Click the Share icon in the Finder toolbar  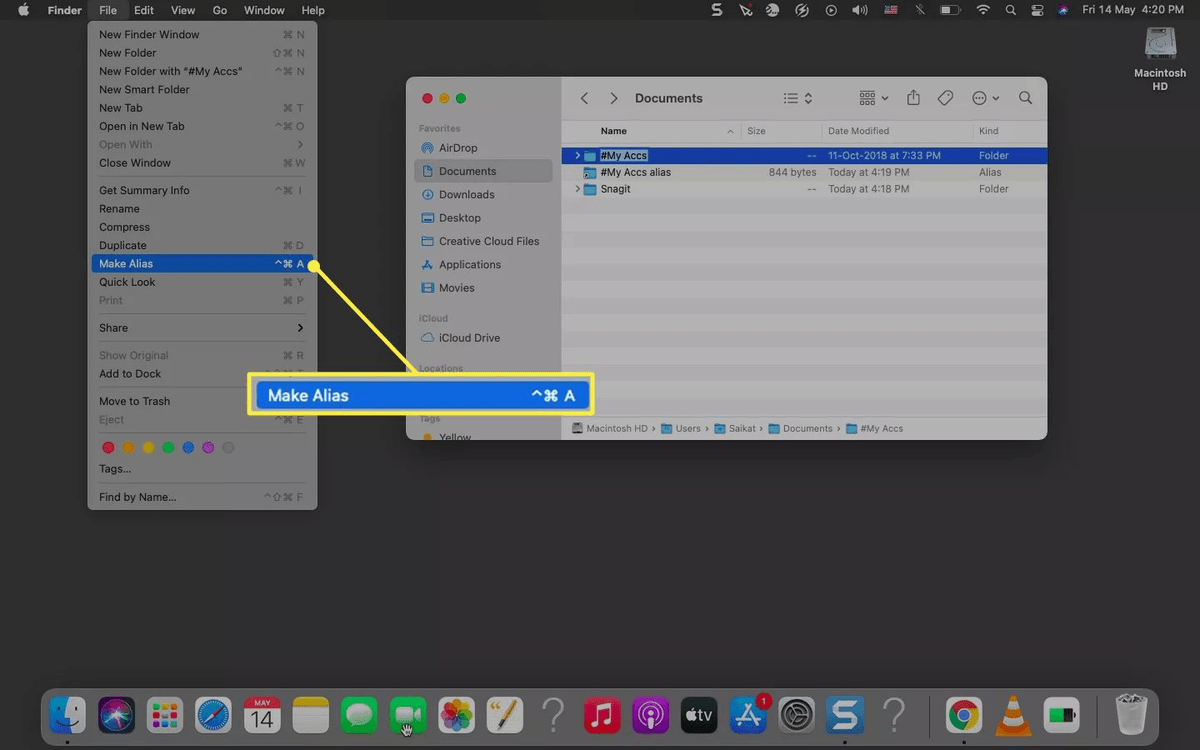click(x=913, y=97)
